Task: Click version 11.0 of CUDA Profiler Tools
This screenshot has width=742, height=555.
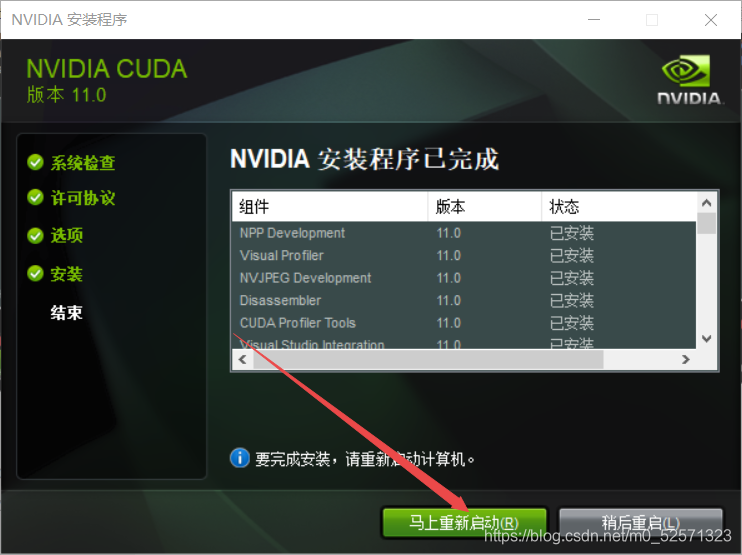Action: click(449, 323)
